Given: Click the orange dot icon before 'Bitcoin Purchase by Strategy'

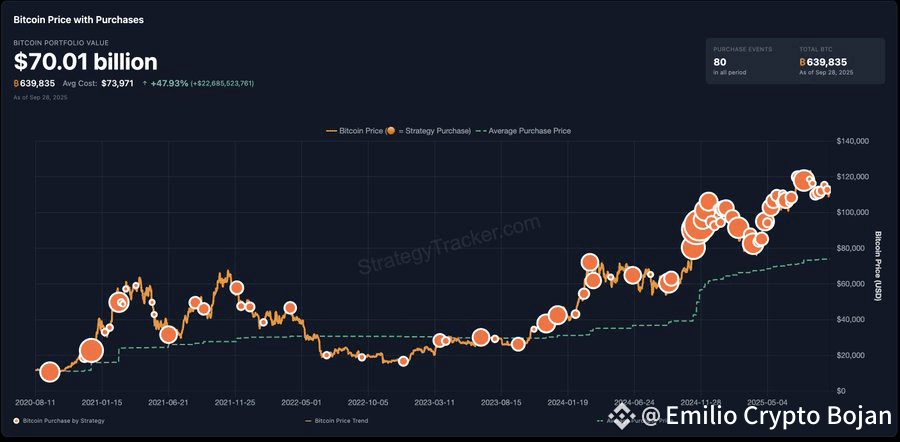Looking at the screenshot, I should [16, 421].
